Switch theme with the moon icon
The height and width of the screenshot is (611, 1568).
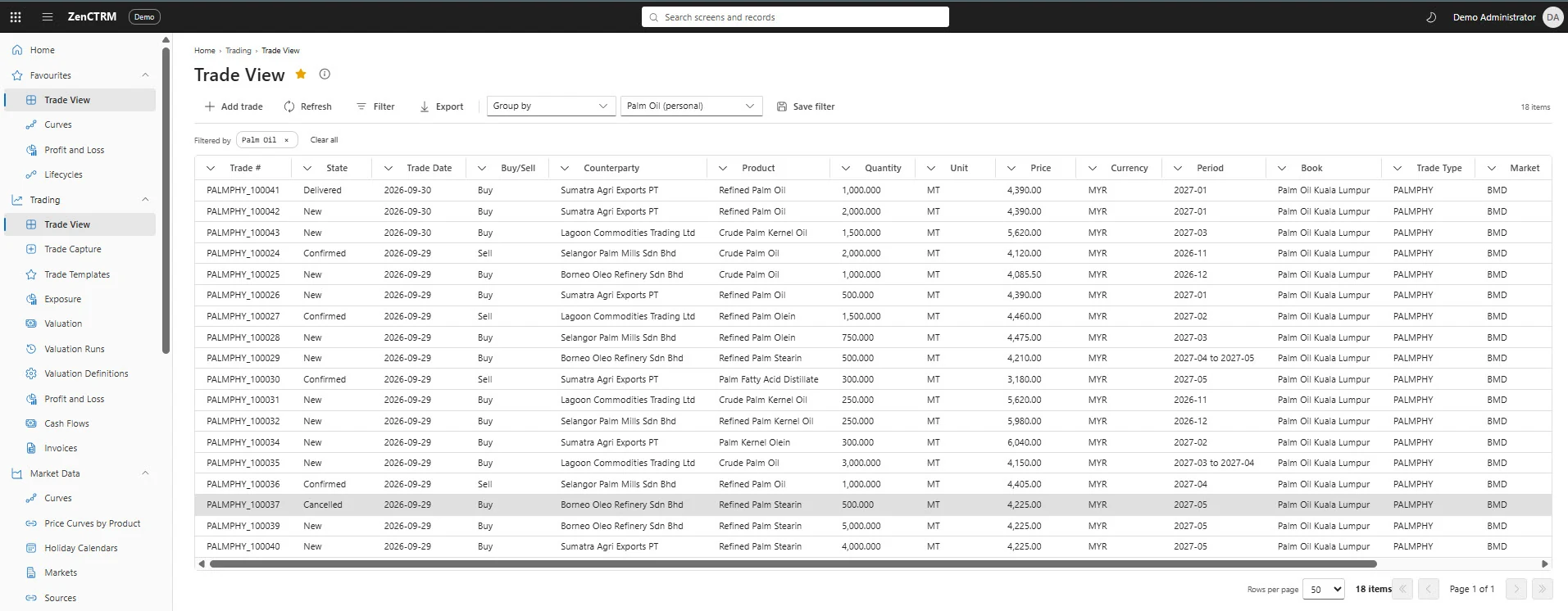pyautogui.click(x=1431, y=17)
